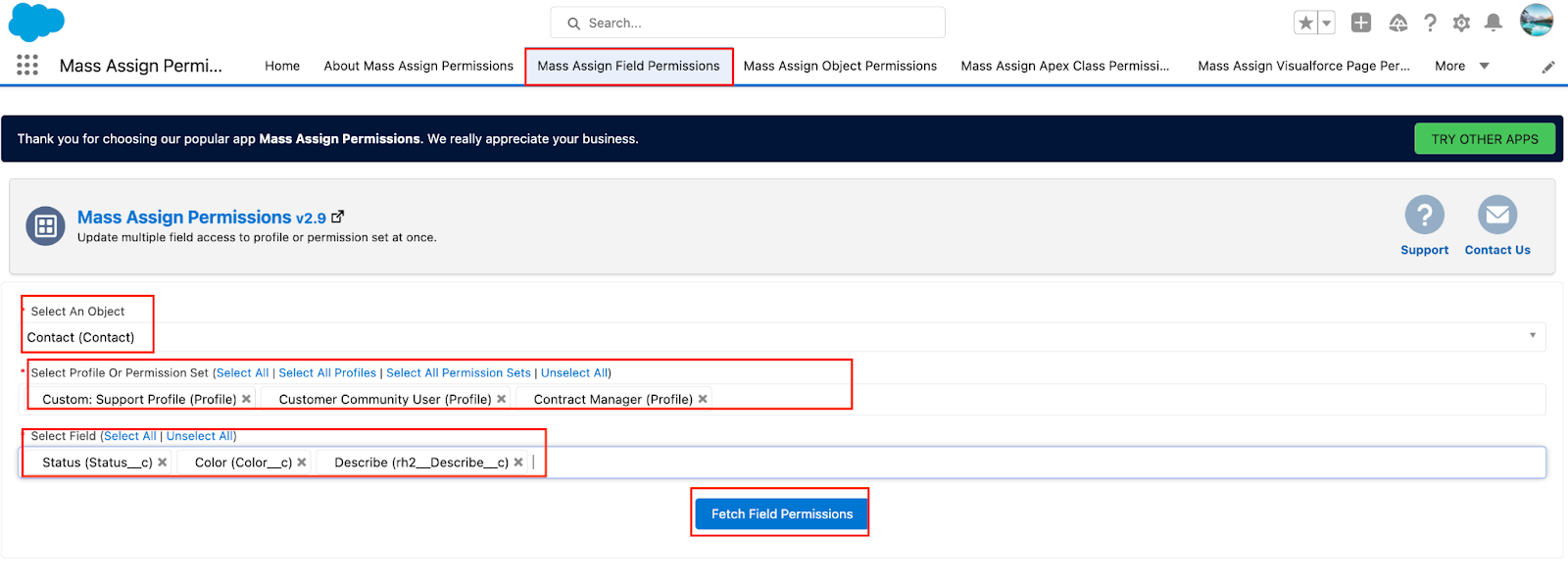This screenshot has width=1568, height=585.
Task: Open the notifications bell
Action: [1494, 23]
